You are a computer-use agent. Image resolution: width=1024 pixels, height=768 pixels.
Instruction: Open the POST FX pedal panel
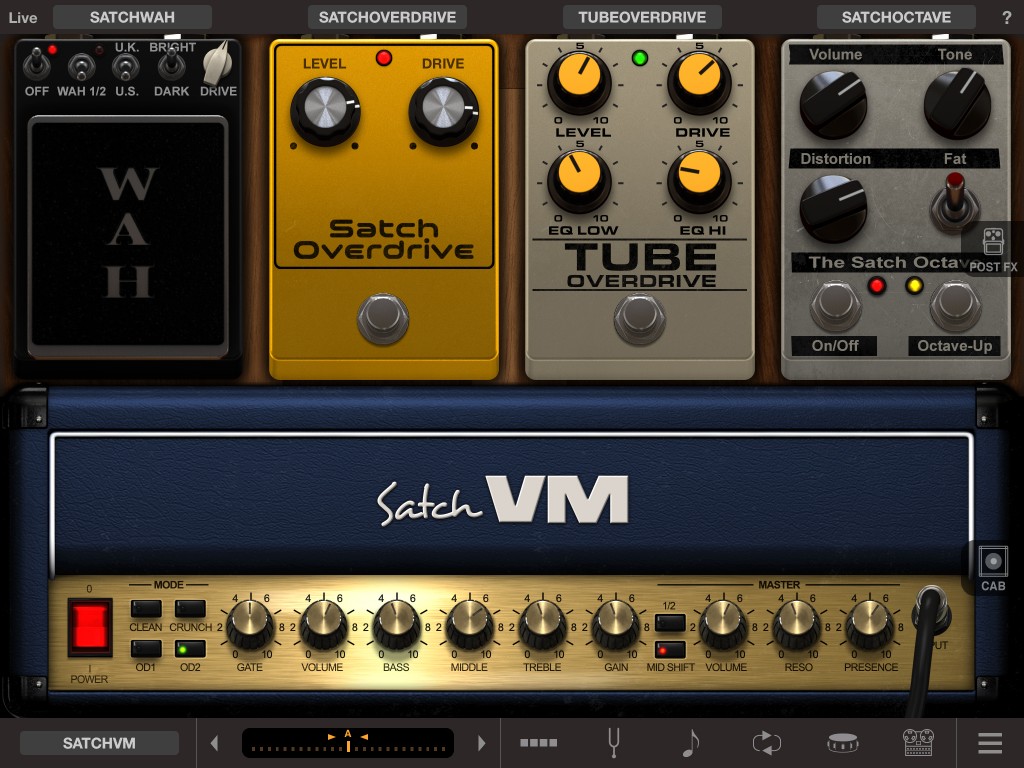click(x=993, y=249)
